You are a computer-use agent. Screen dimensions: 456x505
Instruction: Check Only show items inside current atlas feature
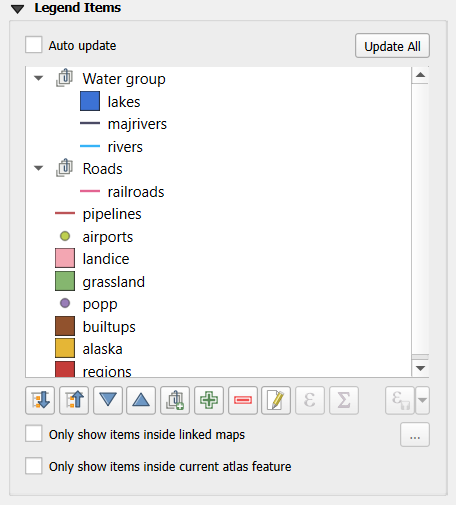click(x=34, y=466)
